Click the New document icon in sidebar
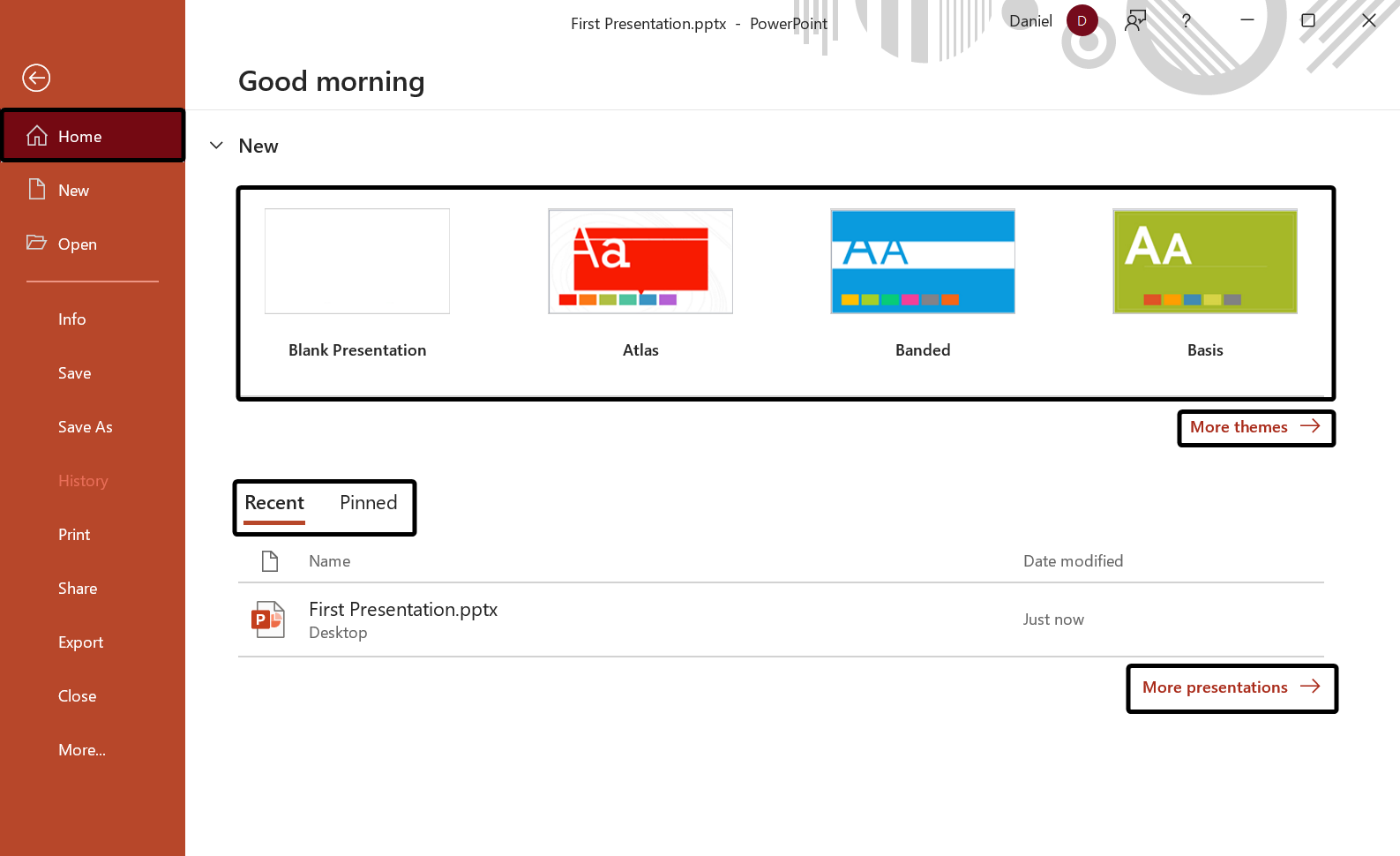The width and height of the screenshot is (1400, 856). point(37,190)
